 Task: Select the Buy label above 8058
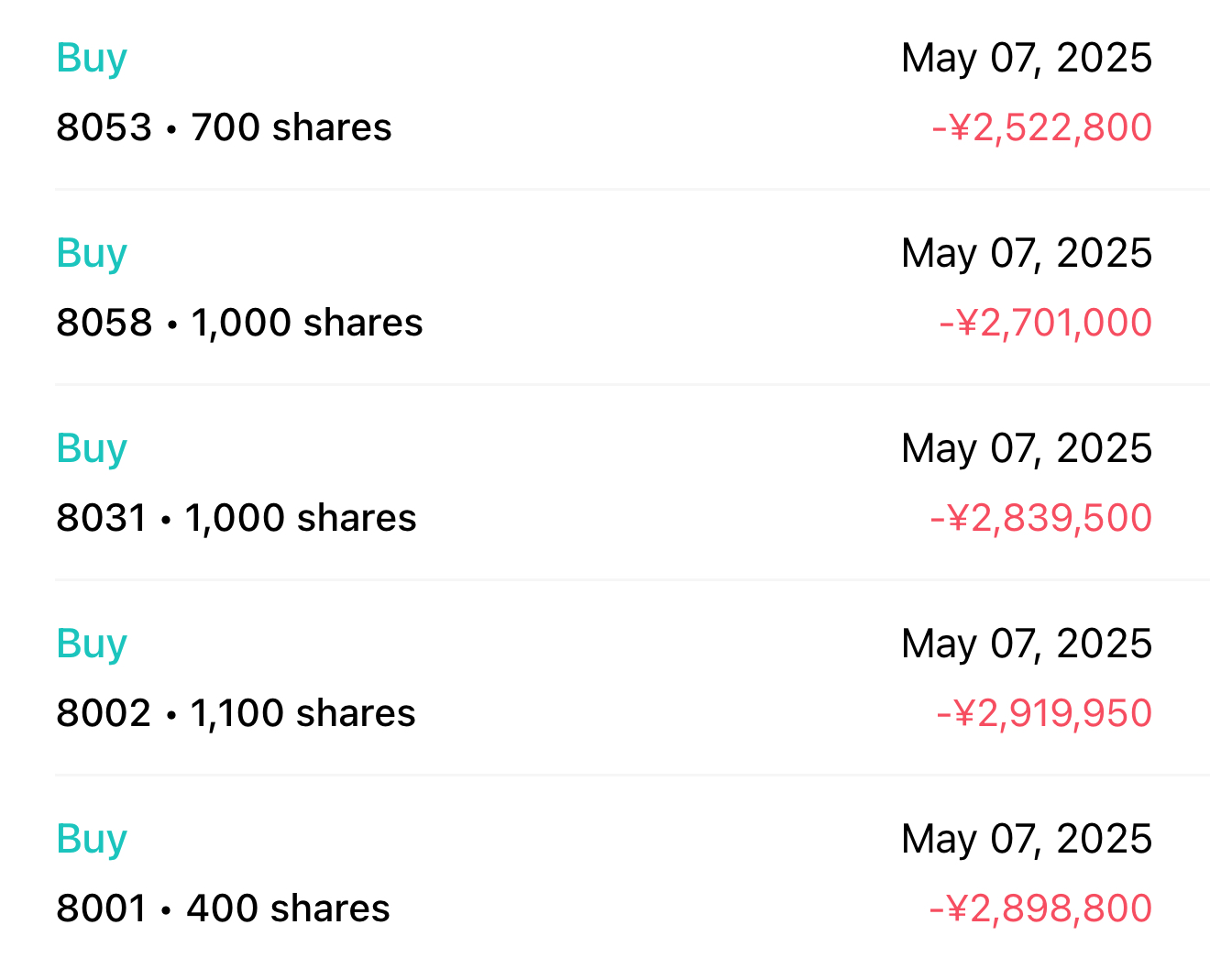click(x=92, y=254)
